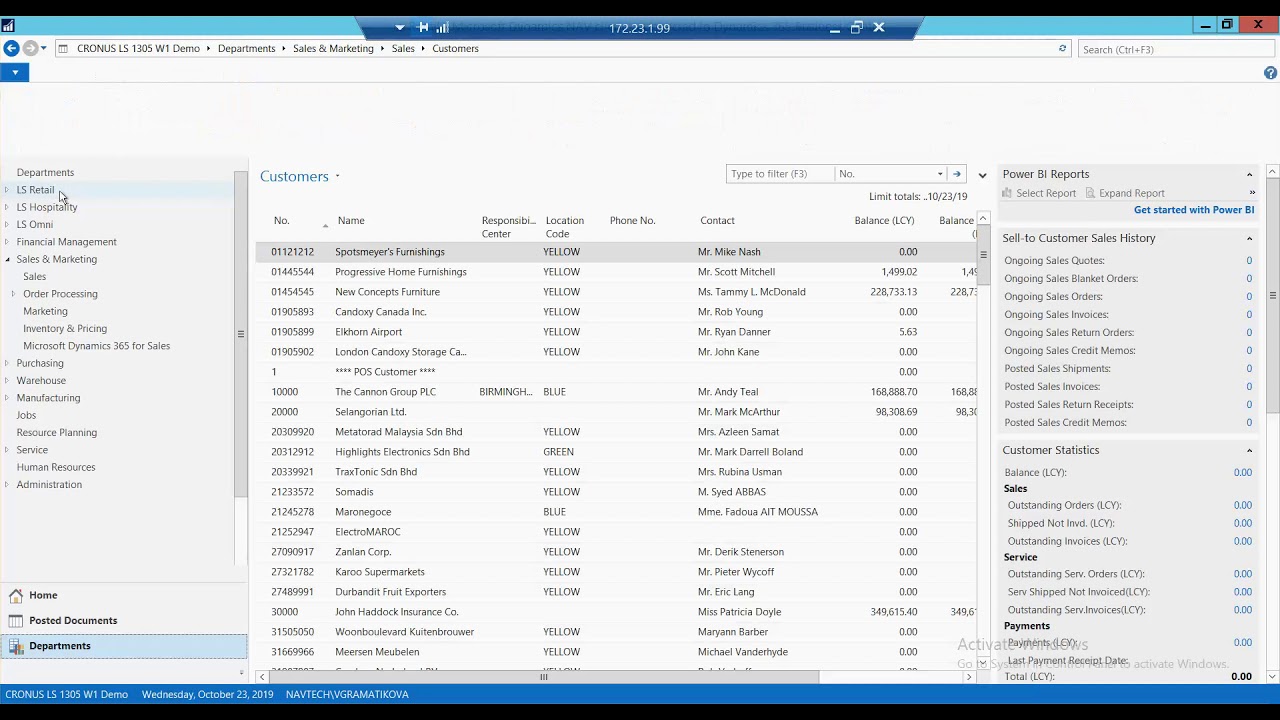
Task: Show more Power BI actions double chevron
Action: [x=1252, y=193]
